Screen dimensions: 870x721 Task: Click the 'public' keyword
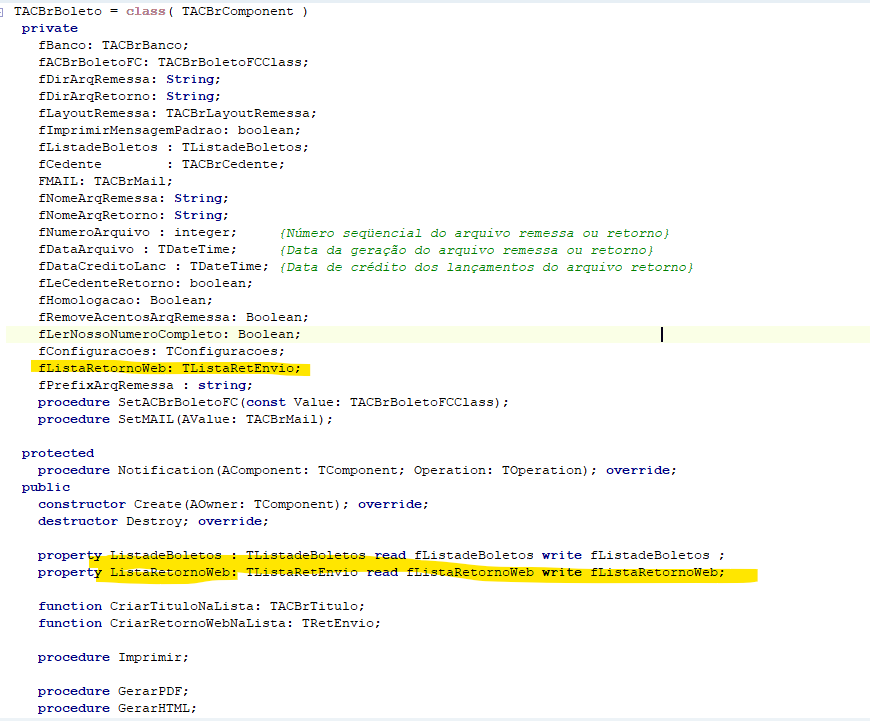pyautogui.click(x=45, y=487)
